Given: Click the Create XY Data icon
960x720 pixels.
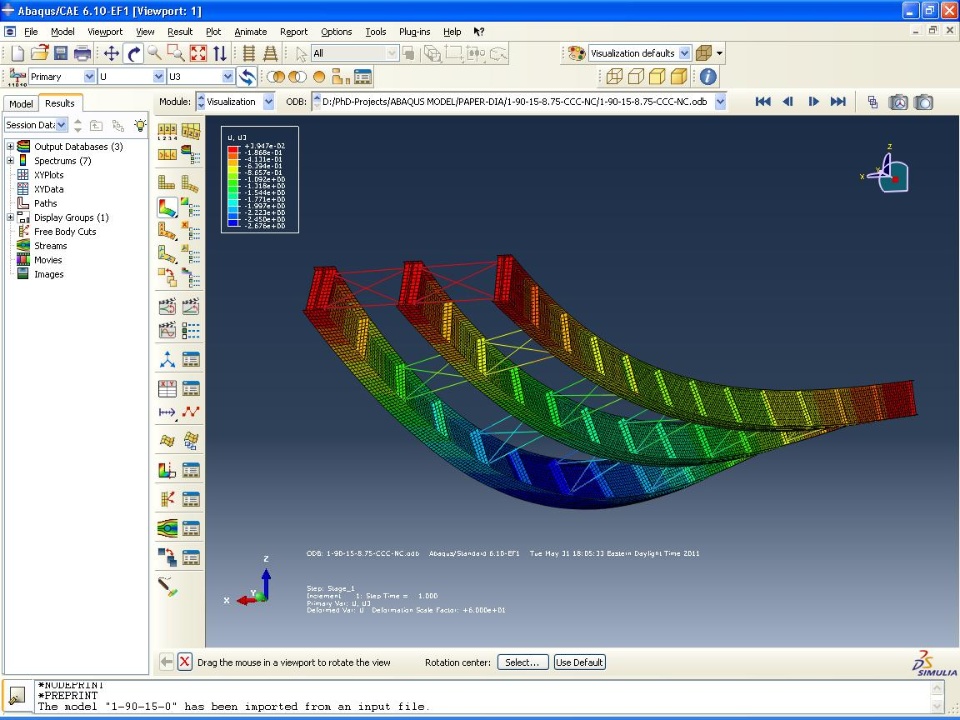Looking at the screenshot, I should [167, 389].
